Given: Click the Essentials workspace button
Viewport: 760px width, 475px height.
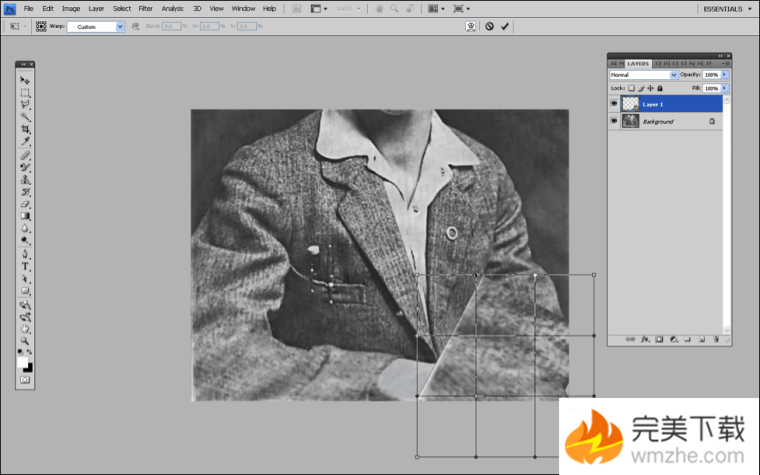Looking at the screenshot, I should (x=725, y=8).
